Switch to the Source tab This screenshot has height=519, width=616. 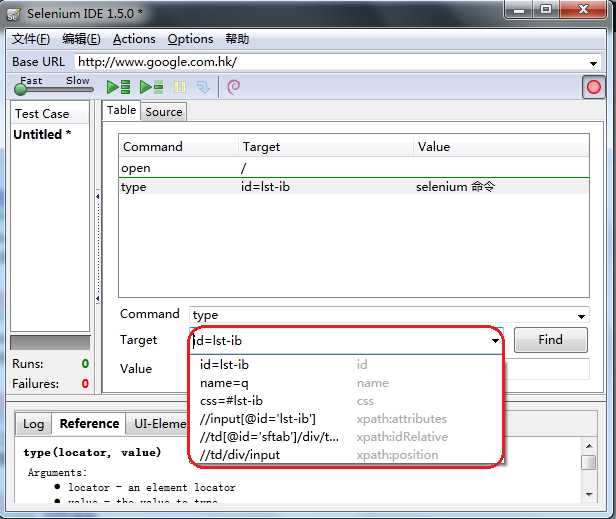(x=164, y=112)
